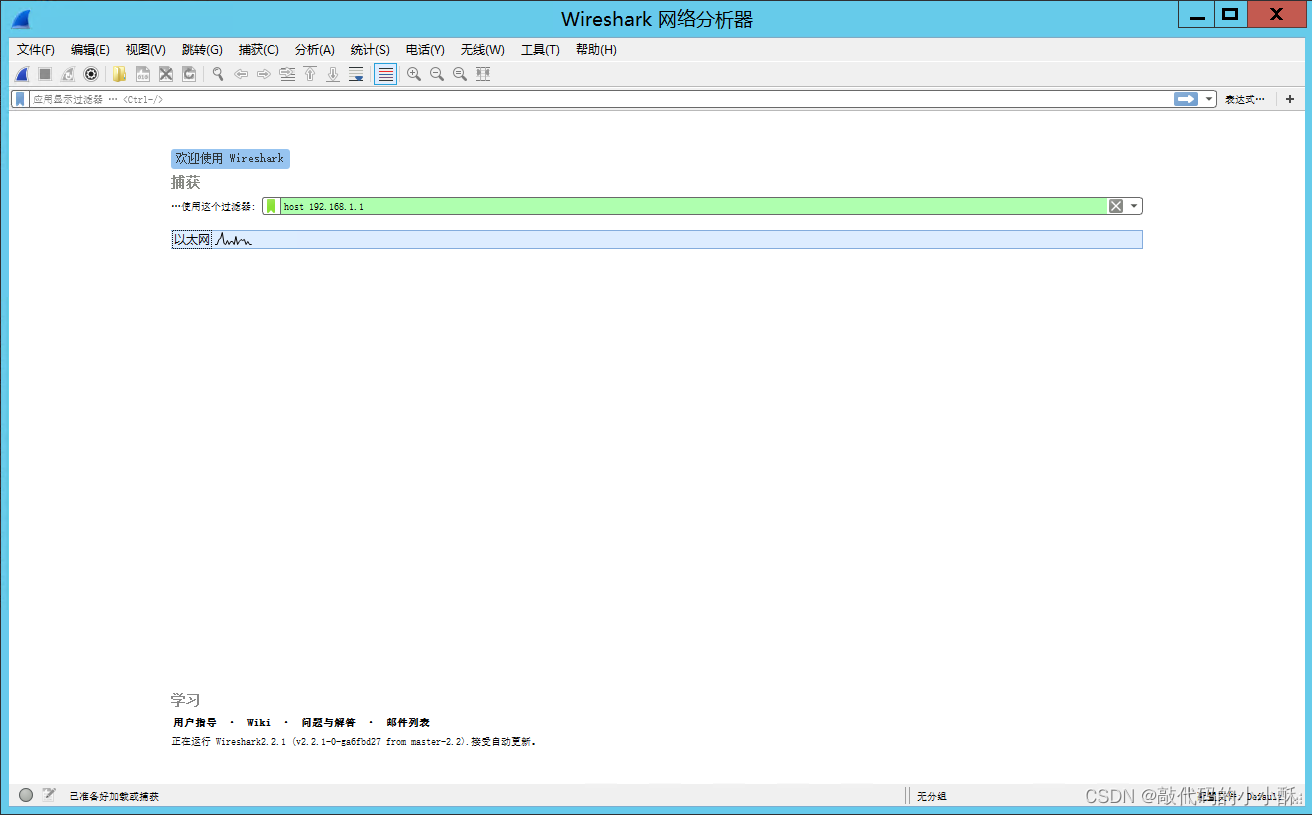1312x815 pixels.
Task: Close the capture file
Action: [x=166, y=74]
